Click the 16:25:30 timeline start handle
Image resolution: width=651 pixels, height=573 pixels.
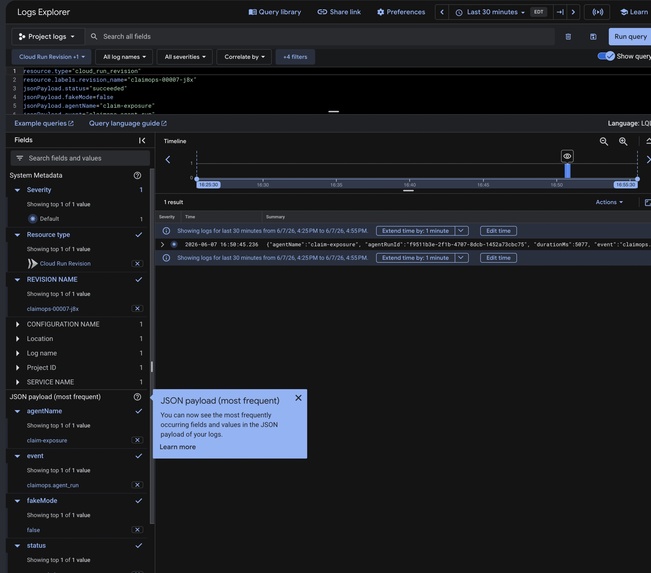point(208,185)
